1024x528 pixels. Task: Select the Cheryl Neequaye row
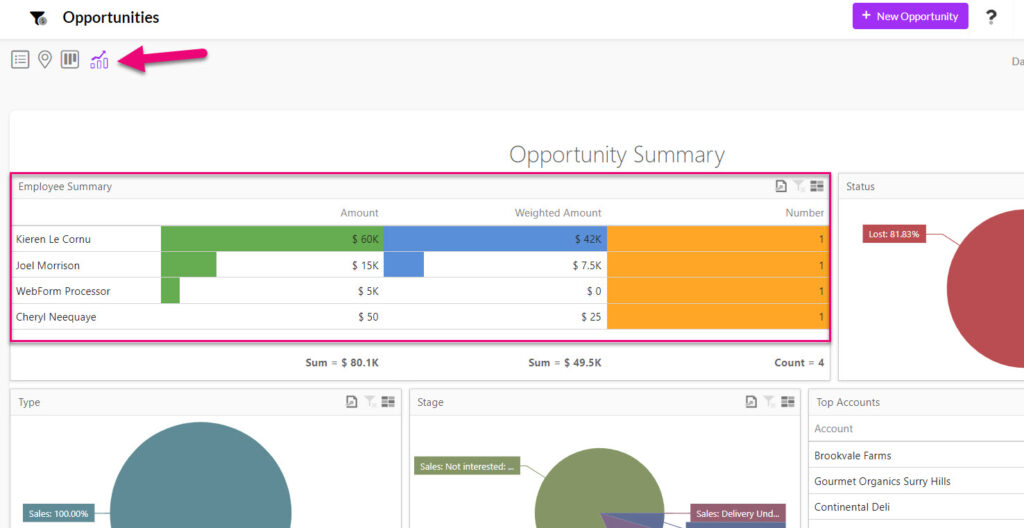point(420,317)
